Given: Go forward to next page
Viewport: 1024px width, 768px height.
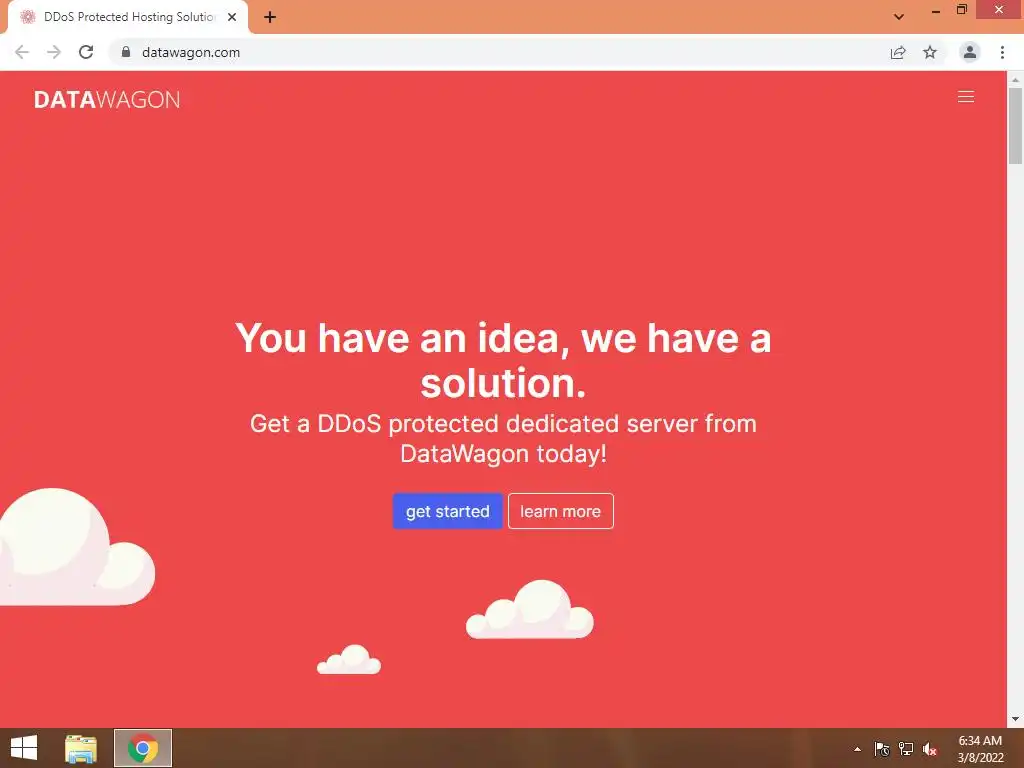Looking at the screenshot, I should point(54,52).
